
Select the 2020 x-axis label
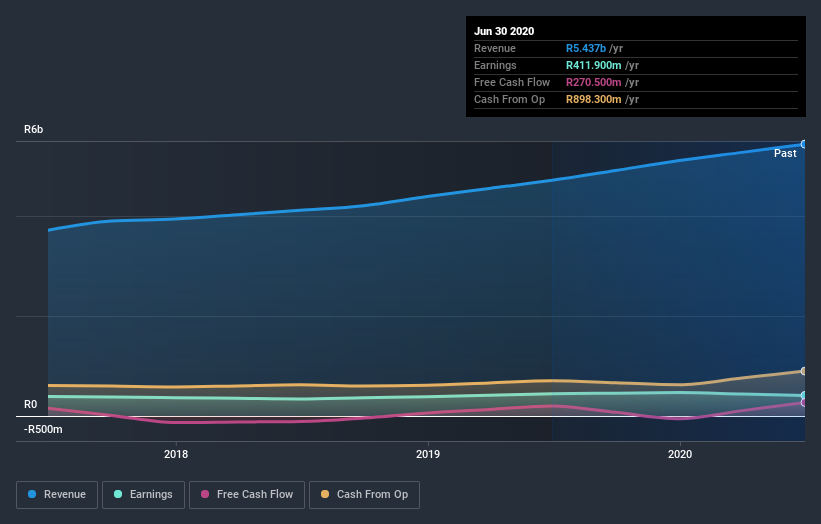[680, 454]
